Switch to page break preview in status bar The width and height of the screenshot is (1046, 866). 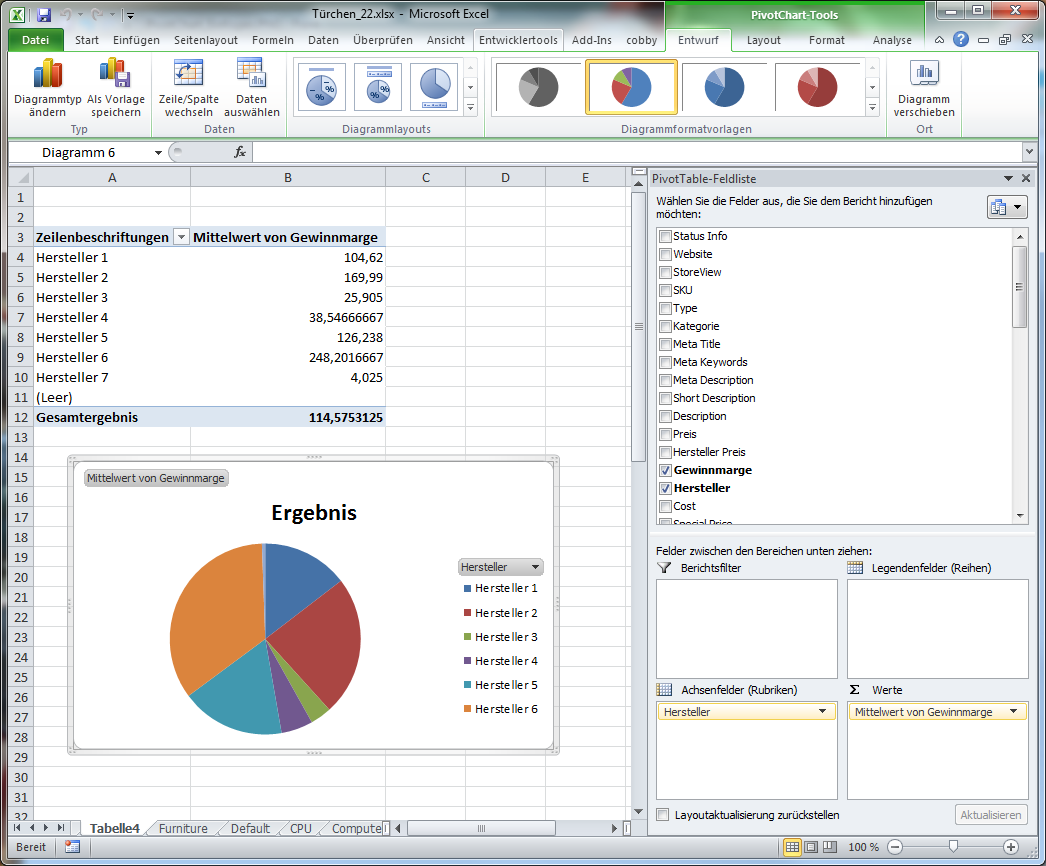829,847
